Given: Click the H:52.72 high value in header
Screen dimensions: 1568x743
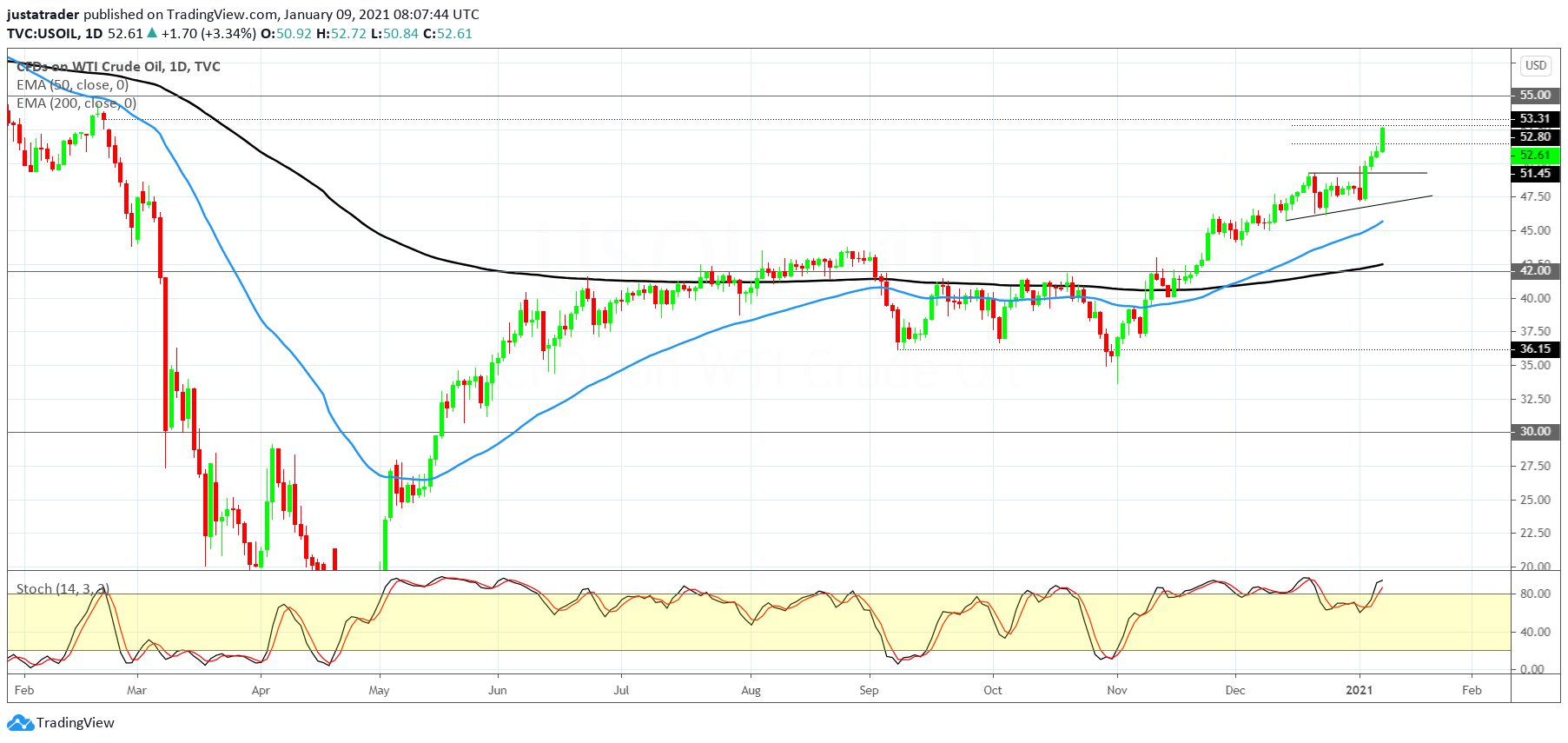Looking at the screenshot, I should [x=341, y=34].
